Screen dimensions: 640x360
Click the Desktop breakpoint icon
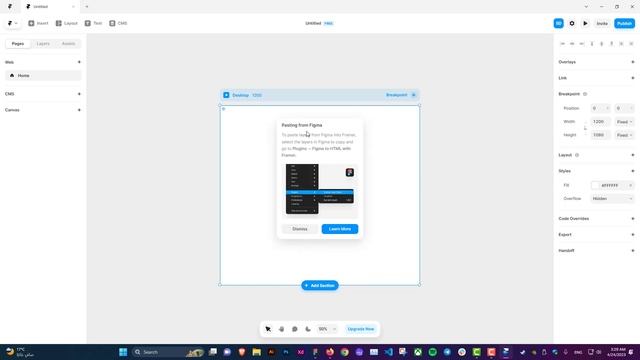click(226, 95)
